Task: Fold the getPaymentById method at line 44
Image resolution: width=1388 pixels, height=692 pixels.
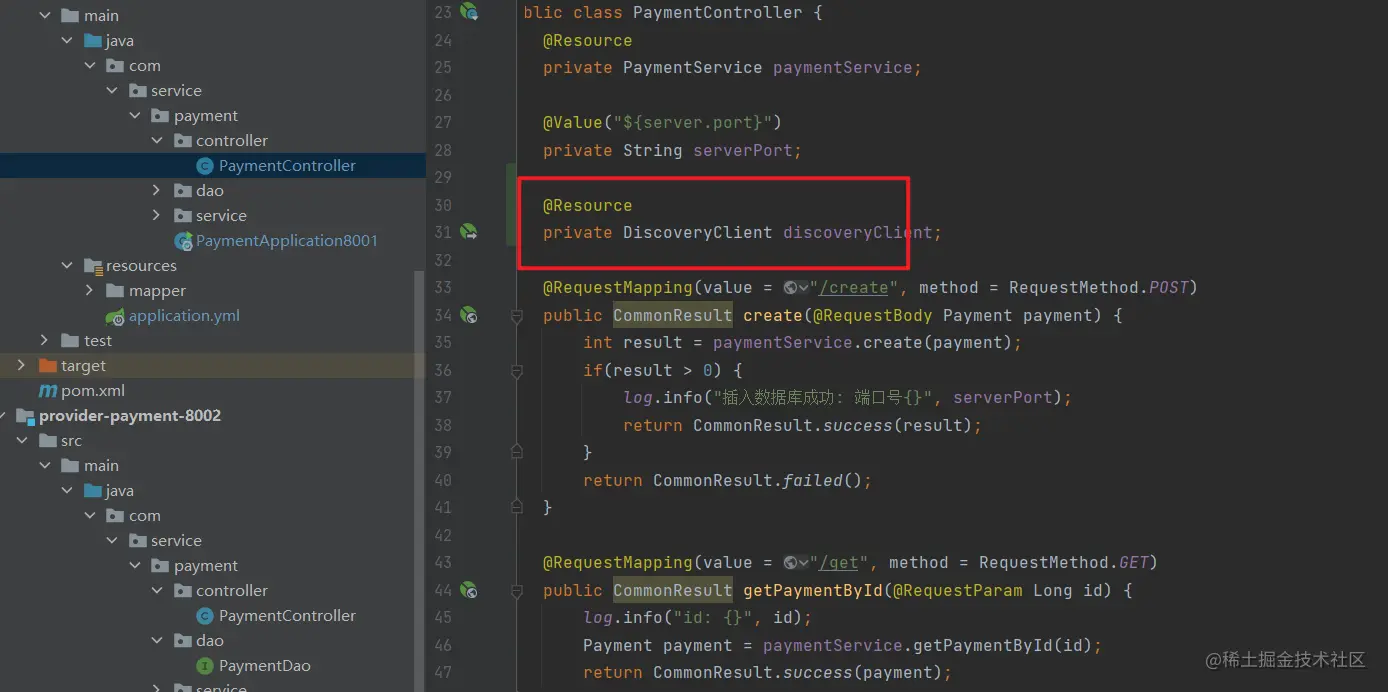Action: point(517,591)
